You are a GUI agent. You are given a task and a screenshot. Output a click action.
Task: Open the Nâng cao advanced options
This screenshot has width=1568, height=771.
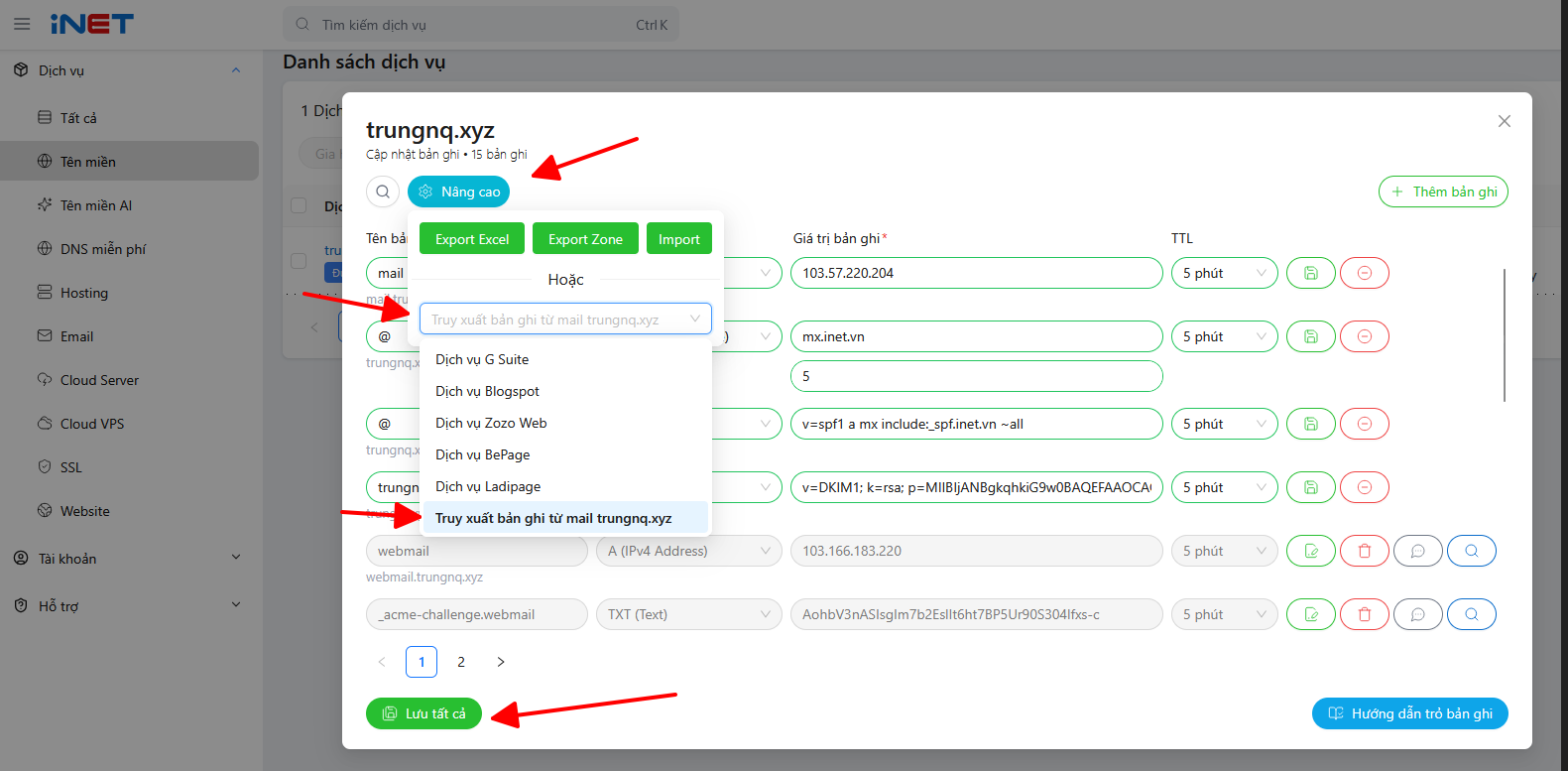coord(458,192)
